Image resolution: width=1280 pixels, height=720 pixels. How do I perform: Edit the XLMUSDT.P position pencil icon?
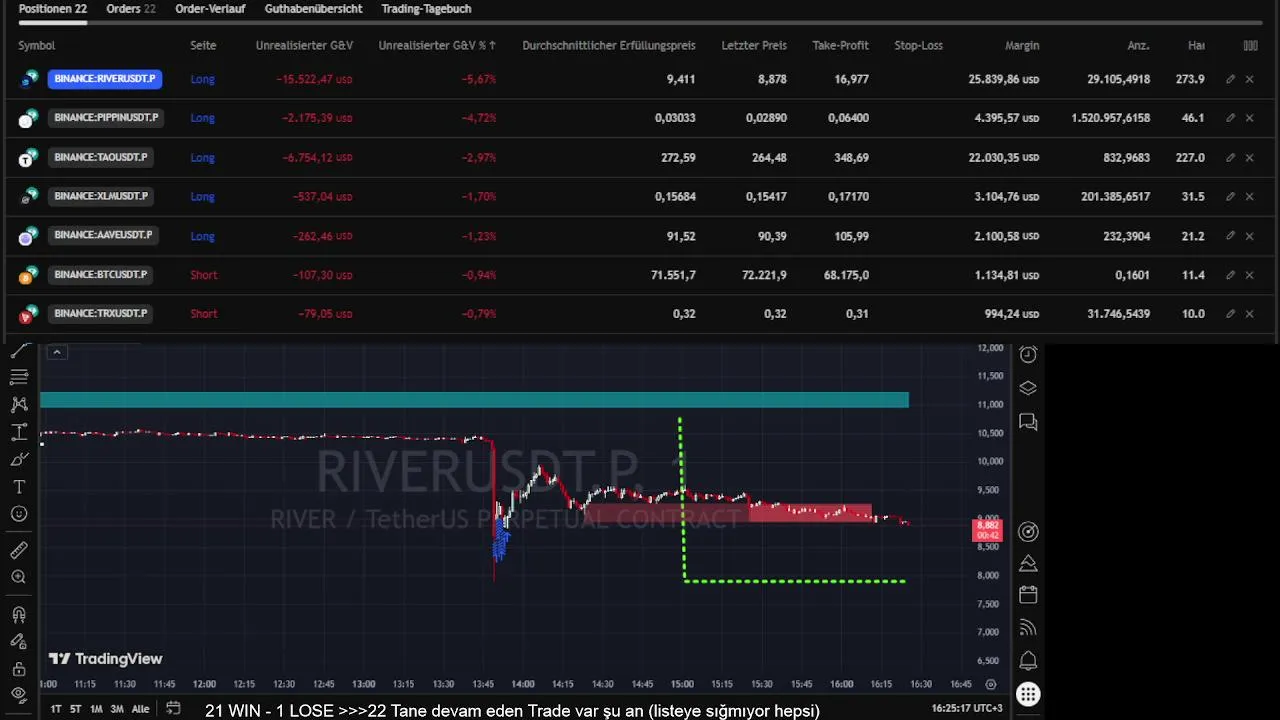click(1230, 197)
